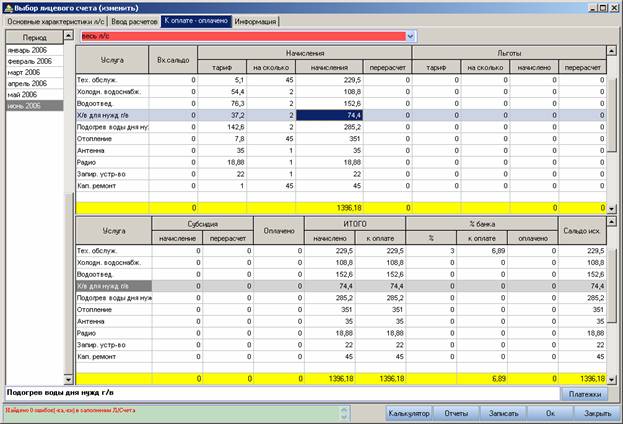Select март 2006 period
623x424 pixels.
click(x=34, y=72)
